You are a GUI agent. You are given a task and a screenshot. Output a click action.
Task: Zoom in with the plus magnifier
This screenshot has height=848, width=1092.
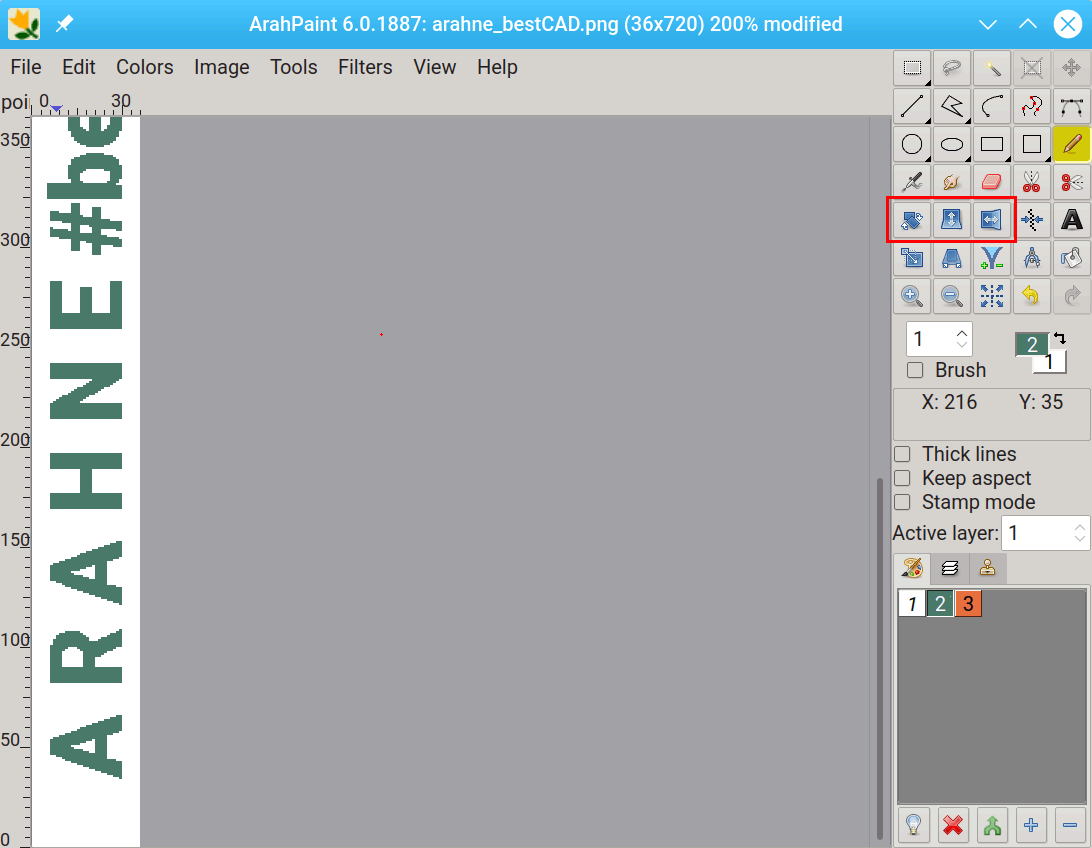tap(912, 296)
